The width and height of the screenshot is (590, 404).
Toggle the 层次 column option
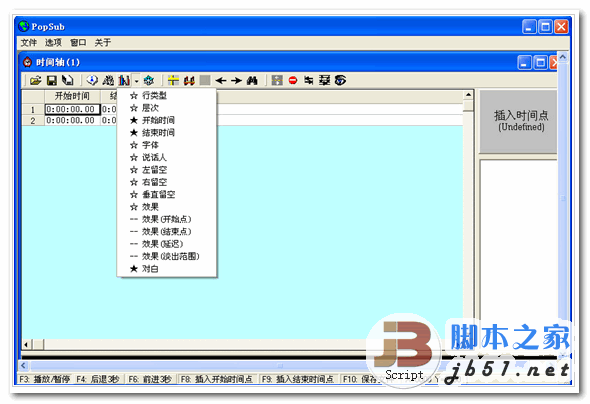pyautogui.click(x=167, y=108)
